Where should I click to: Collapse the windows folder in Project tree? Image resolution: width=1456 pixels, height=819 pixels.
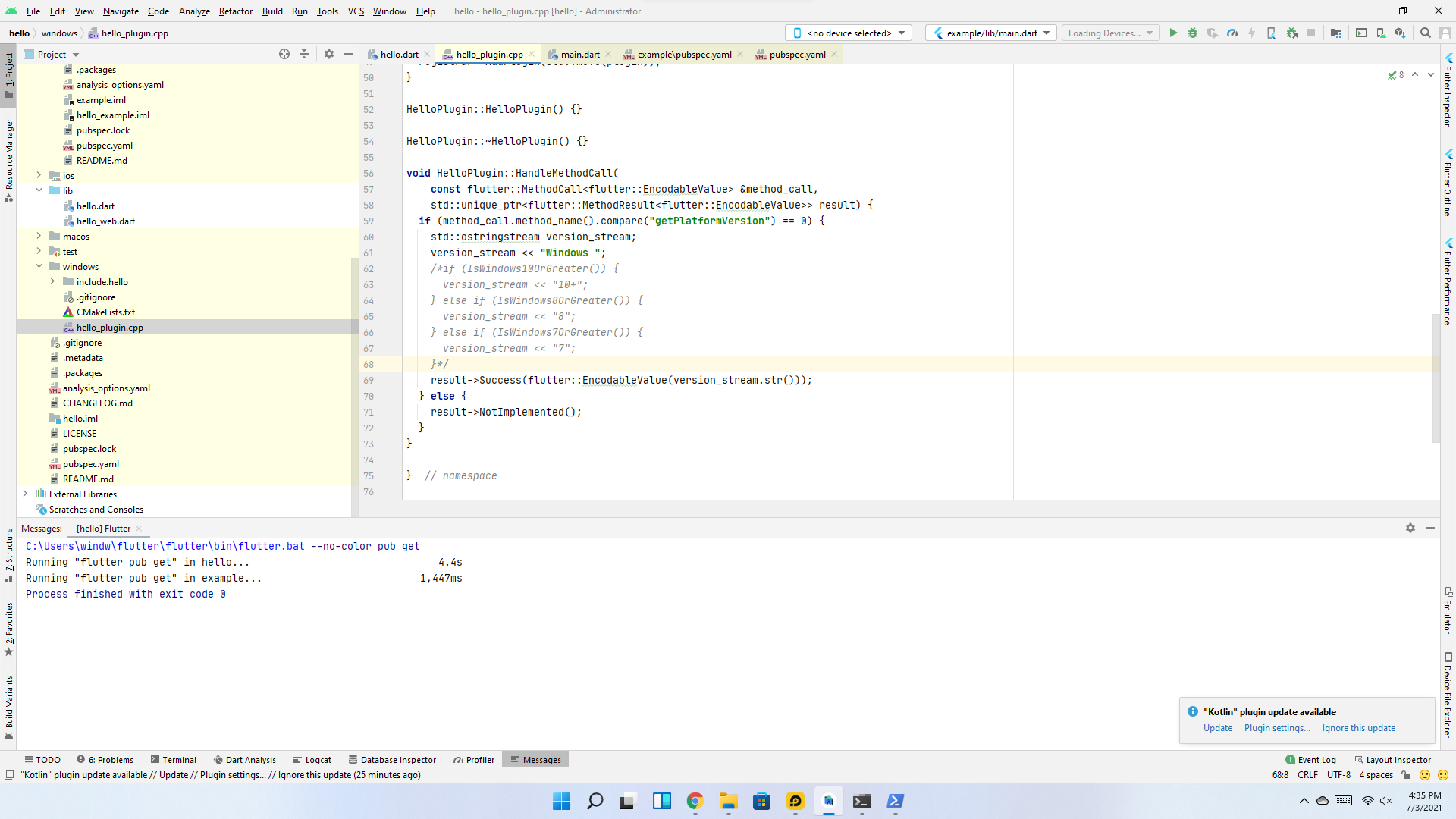coord(39,266)
